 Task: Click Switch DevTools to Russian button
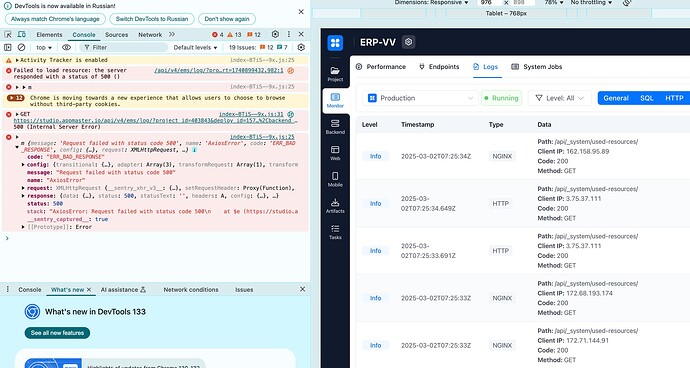coord(152,19)
